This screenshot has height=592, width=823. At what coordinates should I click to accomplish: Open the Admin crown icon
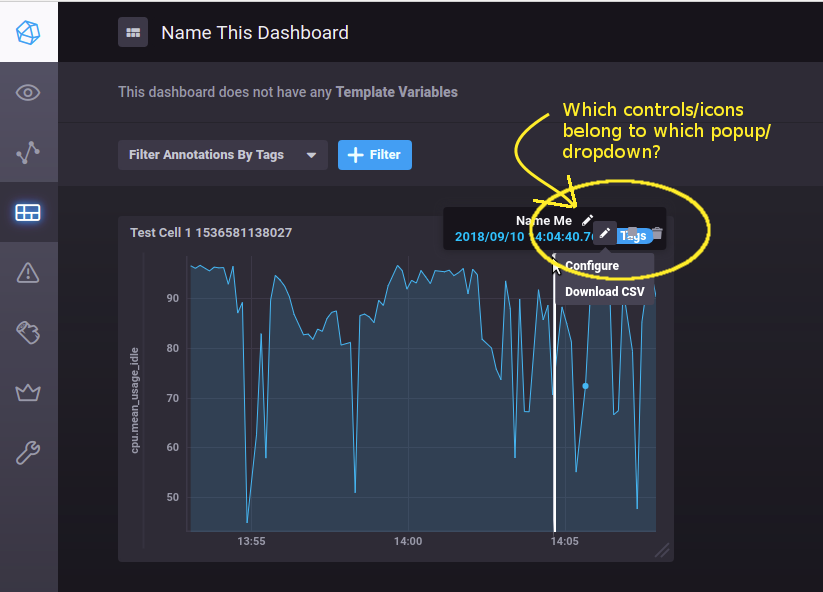28,392
